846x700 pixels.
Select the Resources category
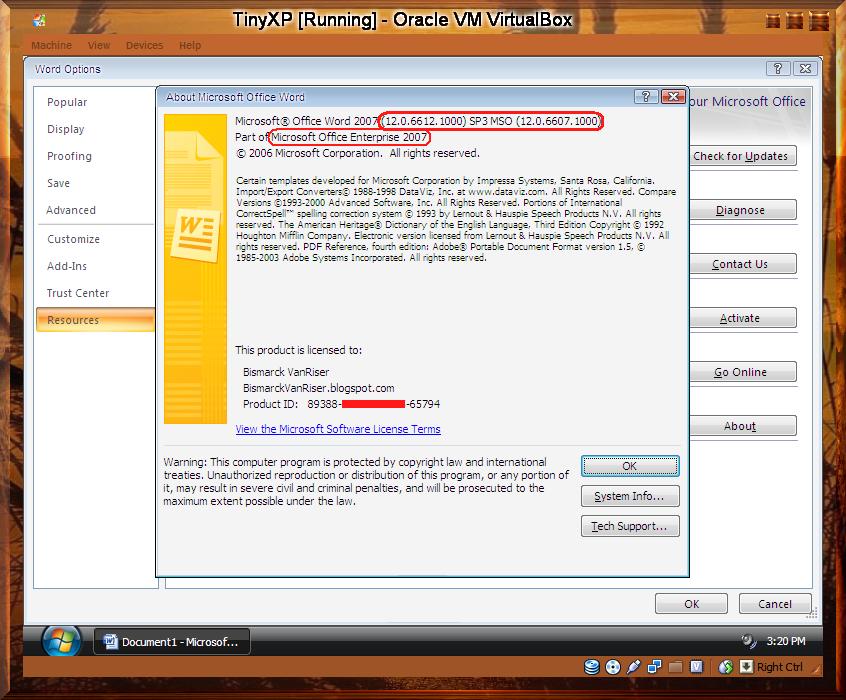[95, 320]
